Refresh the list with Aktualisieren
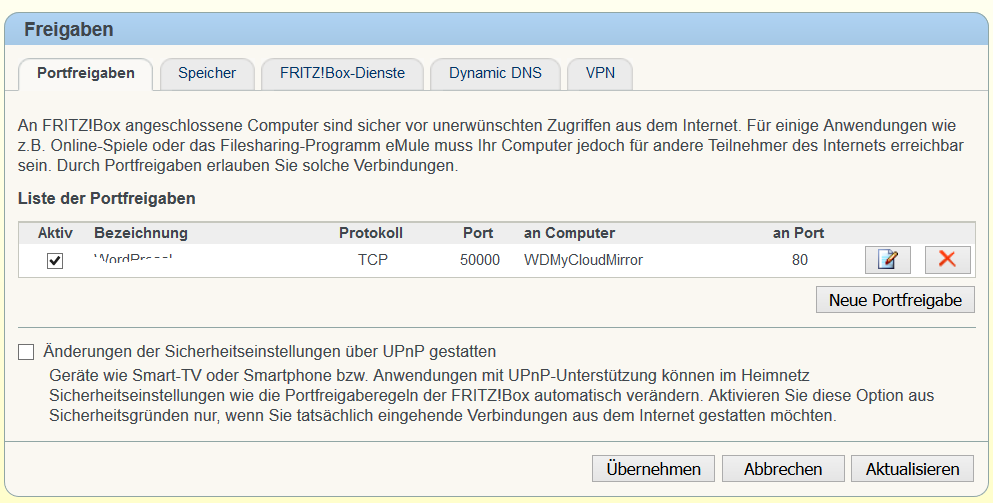The width and height of the screenshot is (993, 503). click(x=911, y=468)
